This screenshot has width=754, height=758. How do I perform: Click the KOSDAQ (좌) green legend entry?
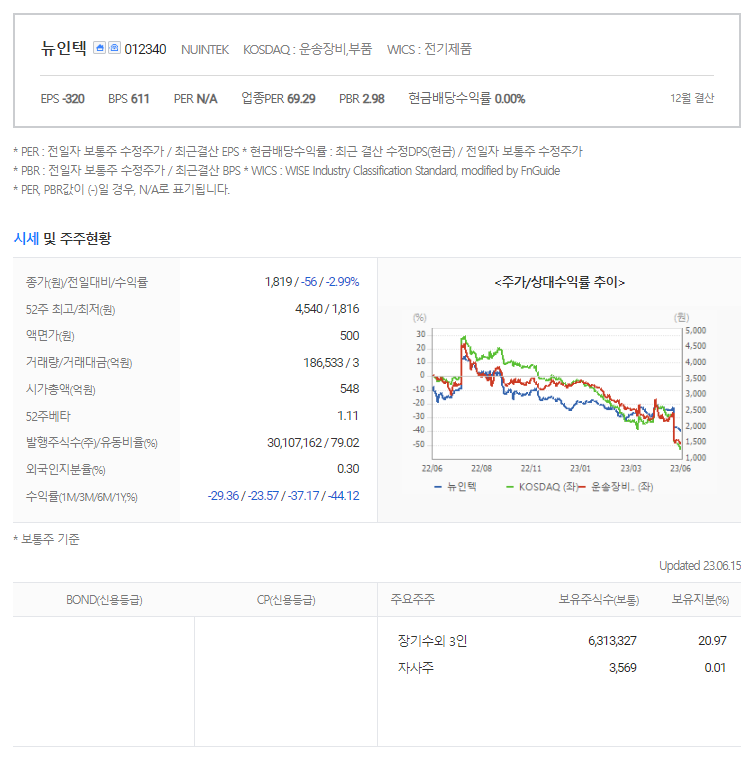tap(541, 487)
